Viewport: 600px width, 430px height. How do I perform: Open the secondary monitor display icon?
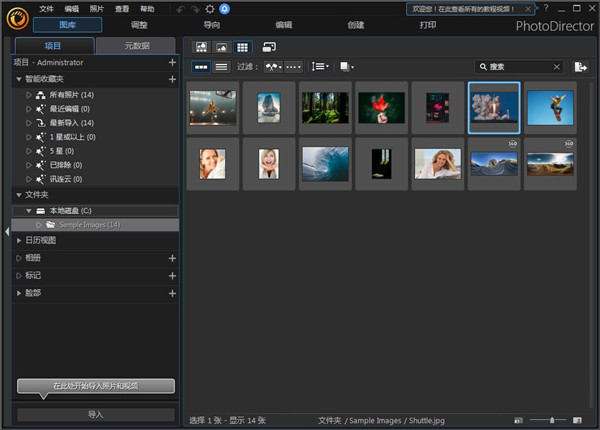point(269,47)
